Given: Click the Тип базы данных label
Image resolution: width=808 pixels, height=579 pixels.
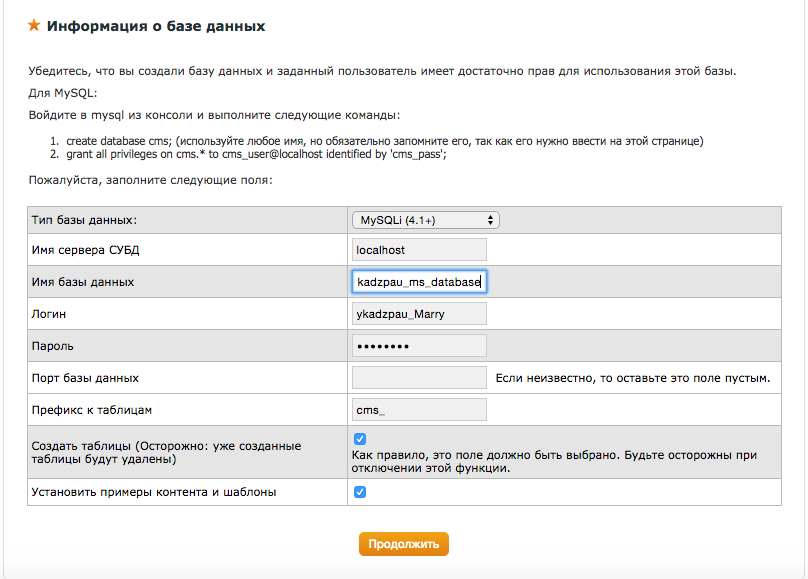Looking at the screenshot, I should point(84,220).
